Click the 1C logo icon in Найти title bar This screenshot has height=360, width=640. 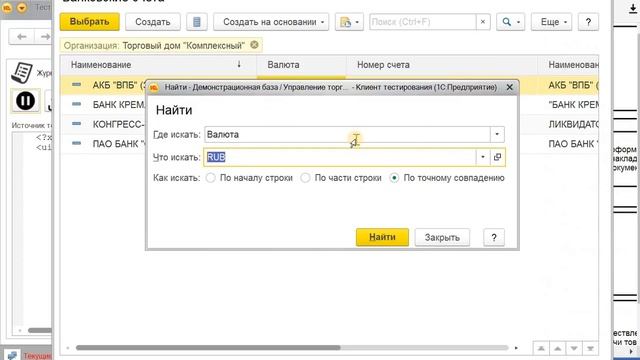coord(154,87)
